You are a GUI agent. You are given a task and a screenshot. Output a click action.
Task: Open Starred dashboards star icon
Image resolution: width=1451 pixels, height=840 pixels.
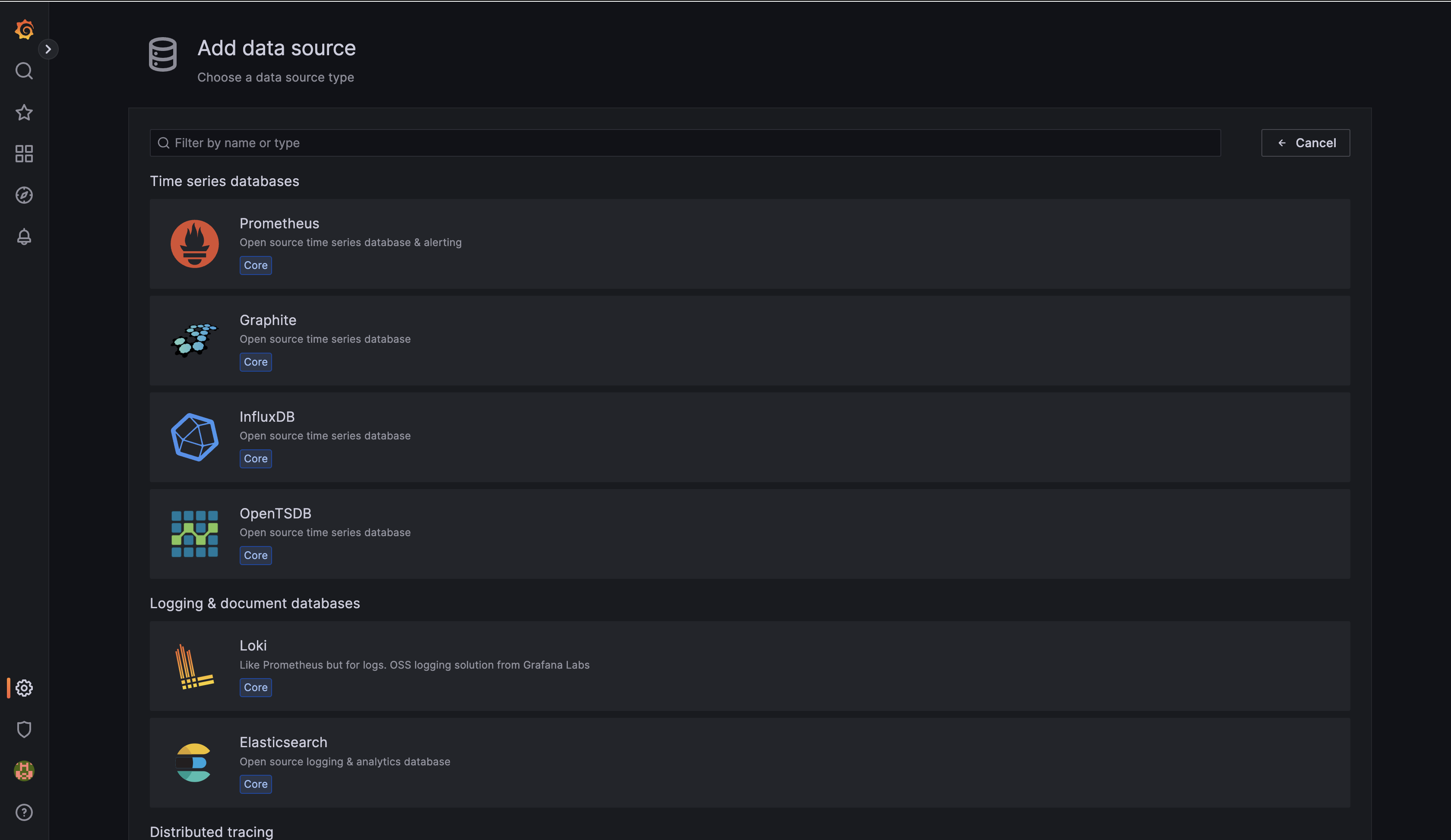point(24,112)
